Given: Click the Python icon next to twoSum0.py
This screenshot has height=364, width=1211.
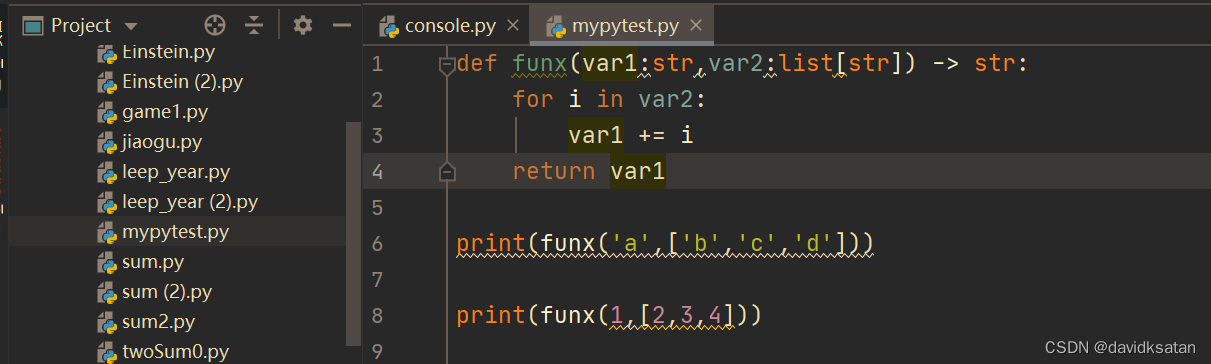Looking at the screenshot, I should click(107, 352).
